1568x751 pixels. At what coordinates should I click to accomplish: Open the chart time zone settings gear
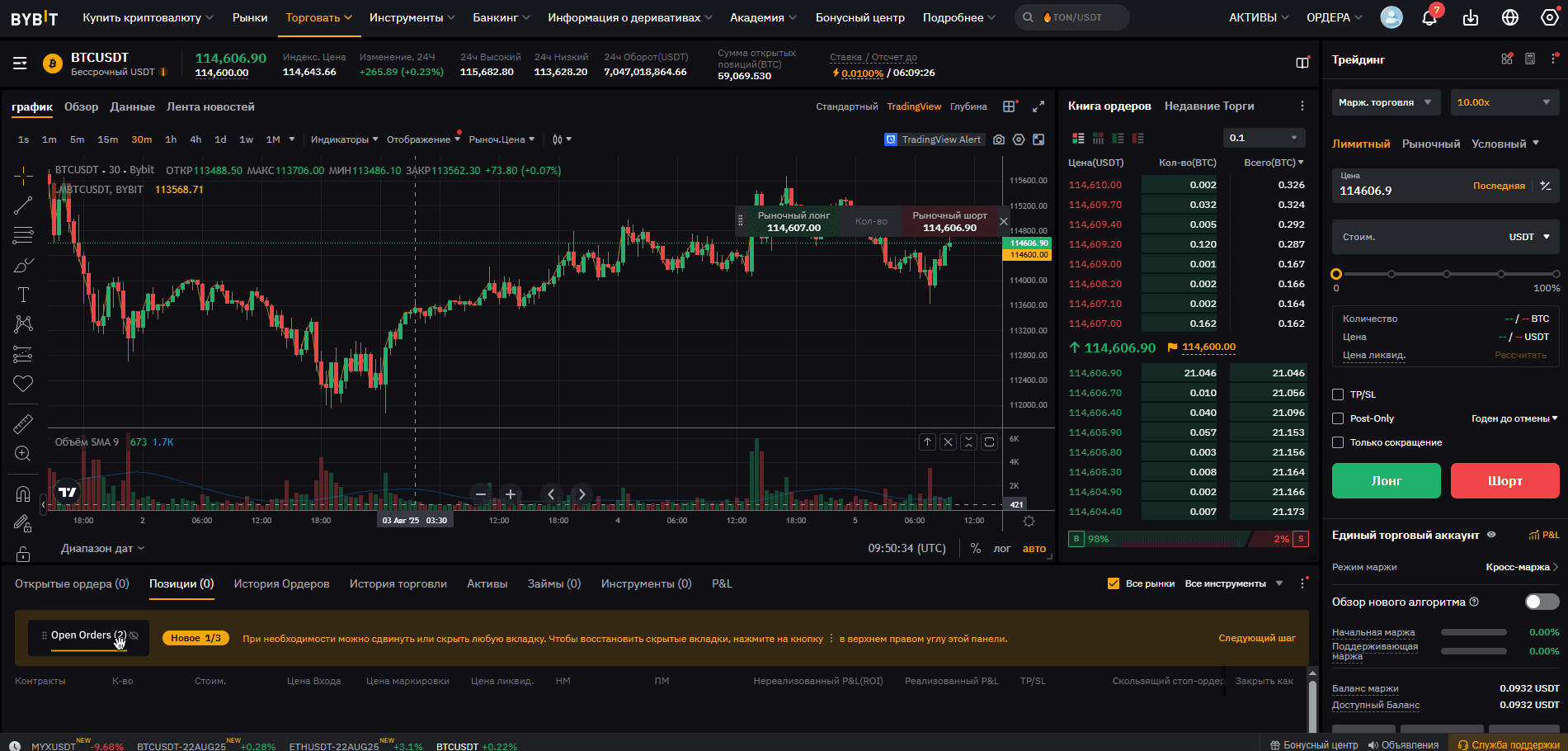(1029, 521)
